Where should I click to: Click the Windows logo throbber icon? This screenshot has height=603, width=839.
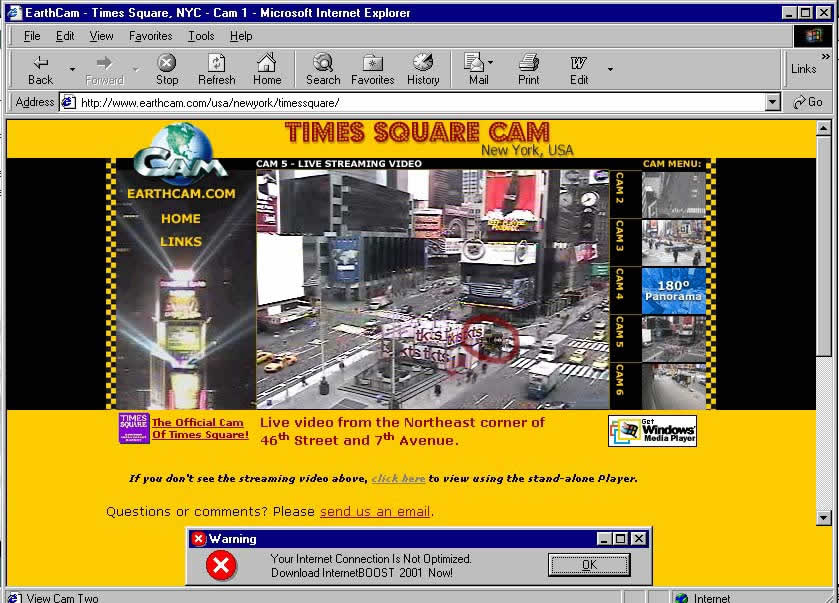click(813, 36)
